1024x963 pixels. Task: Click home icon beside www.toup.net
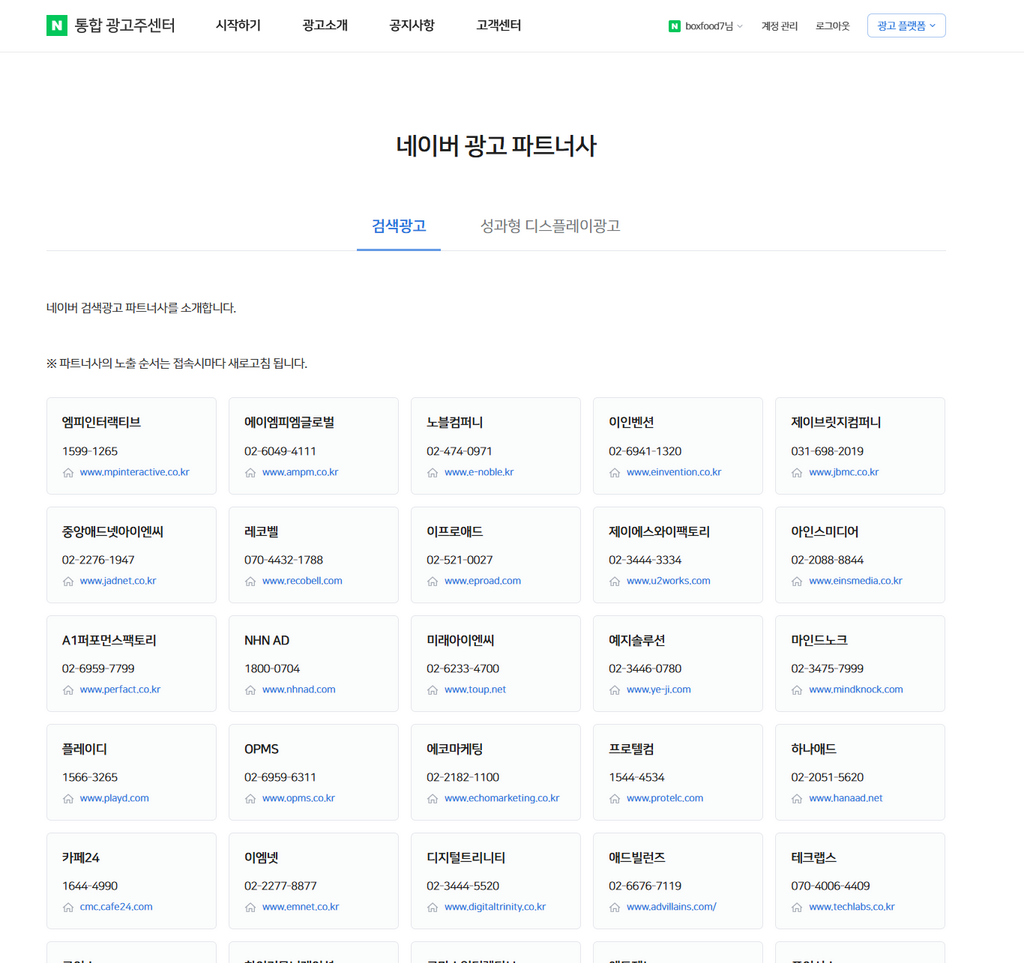coord(432,690)
